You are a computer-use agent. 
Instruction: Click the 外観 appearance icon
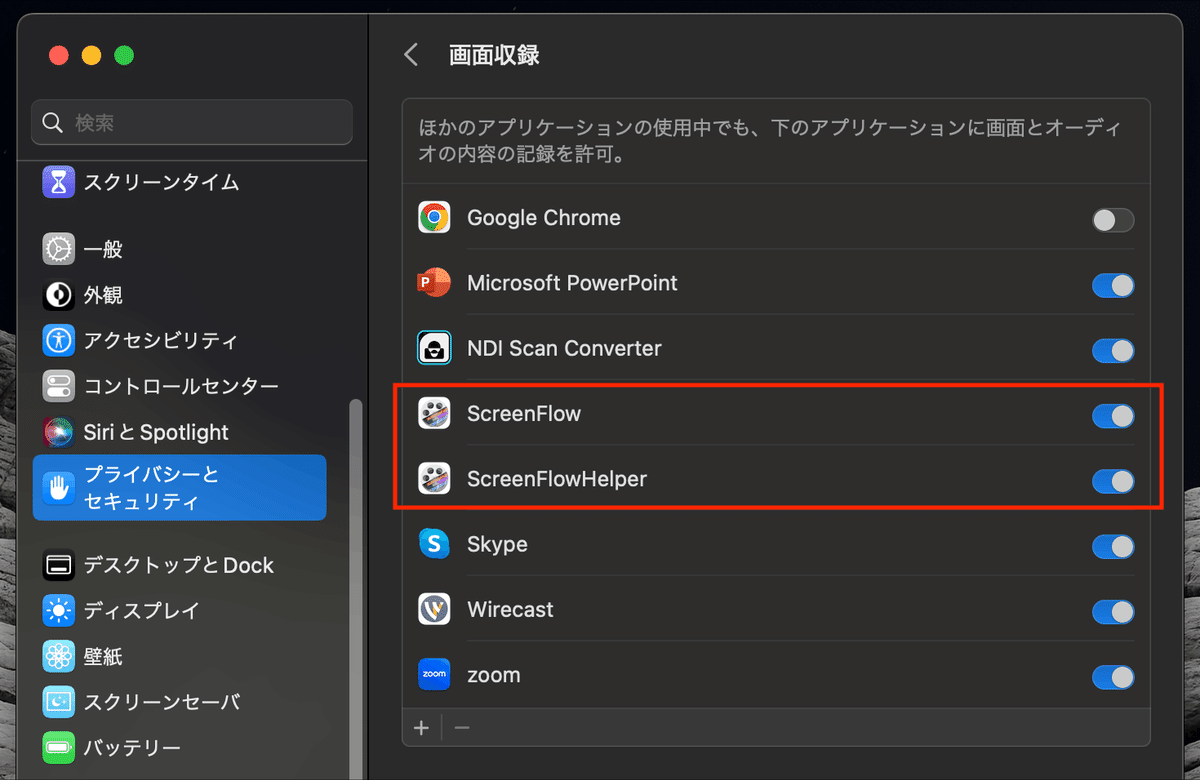(x=59, y=295)
